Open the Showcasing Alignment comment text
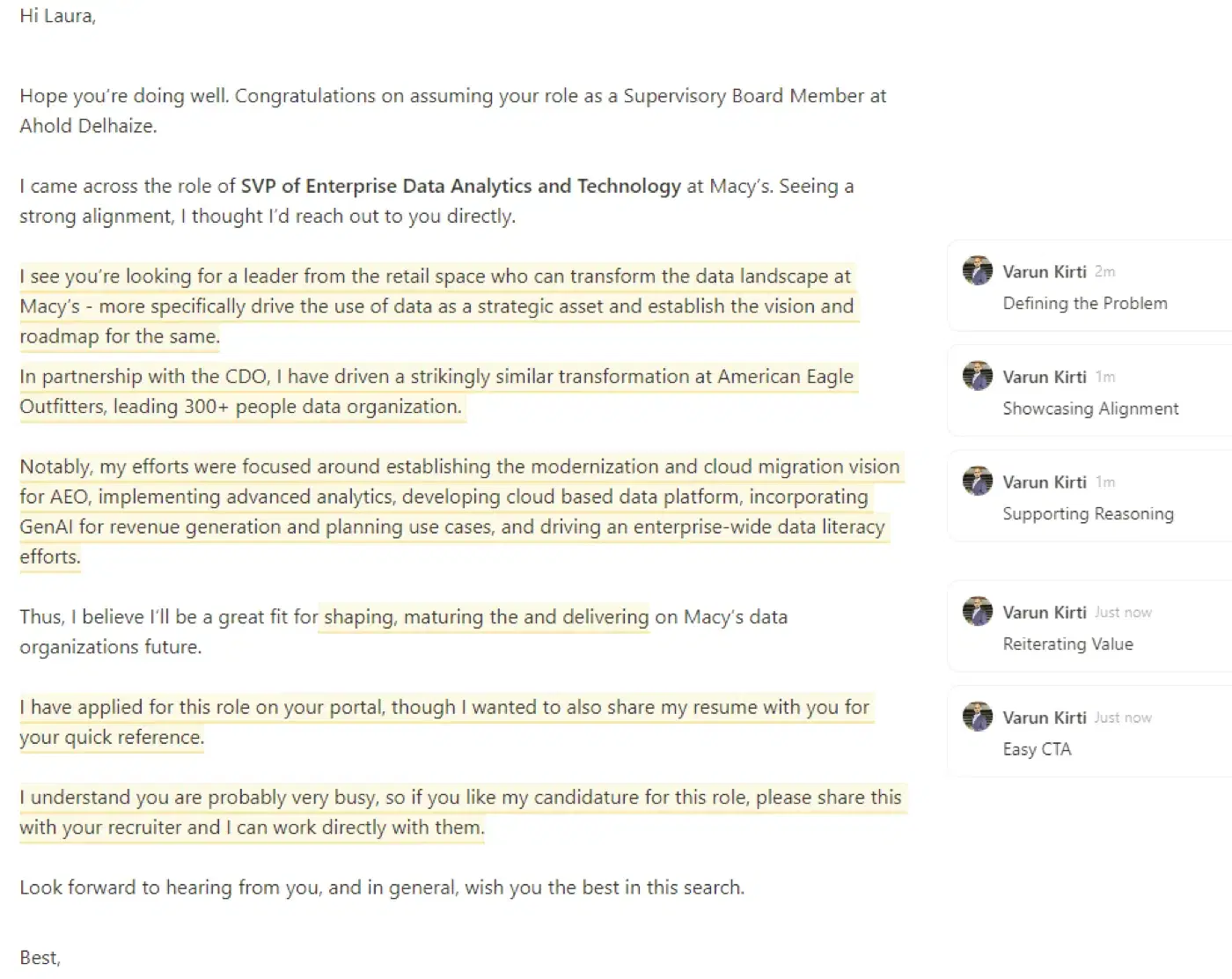The width and height of the screenshot is (1232, 979). point(1090,409)
